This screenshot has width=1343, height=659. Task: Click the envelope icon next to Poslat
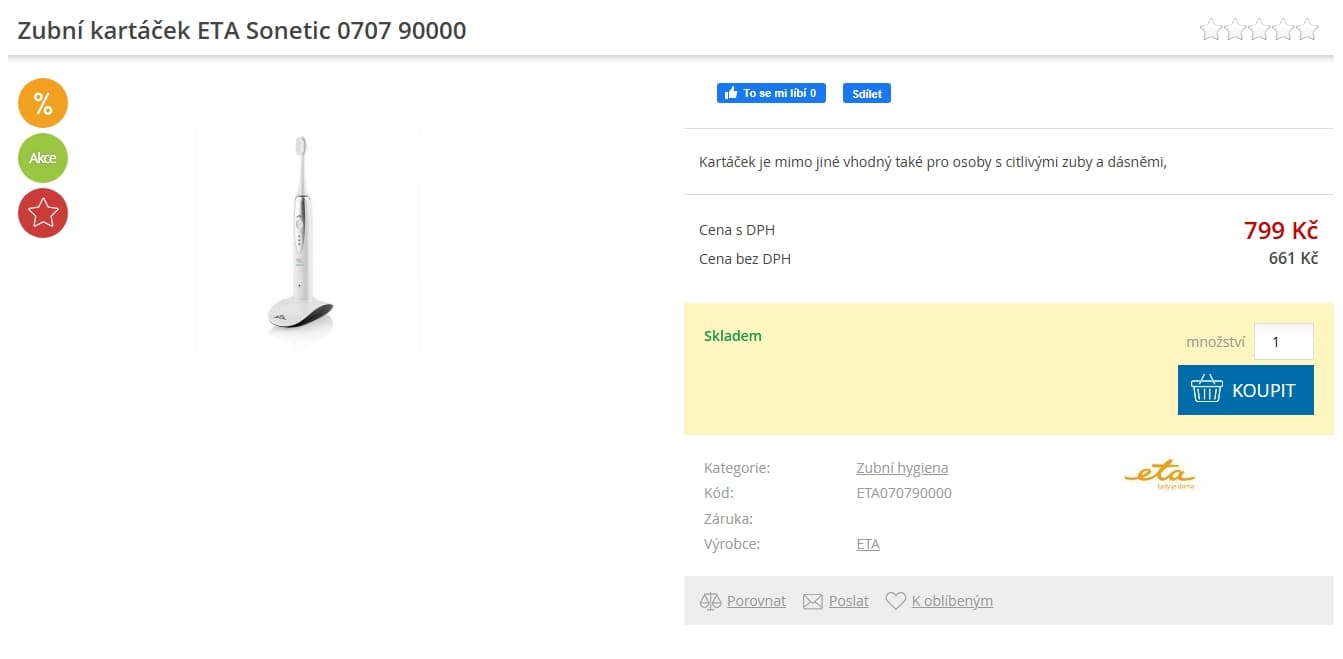click(x=813, y=601)
